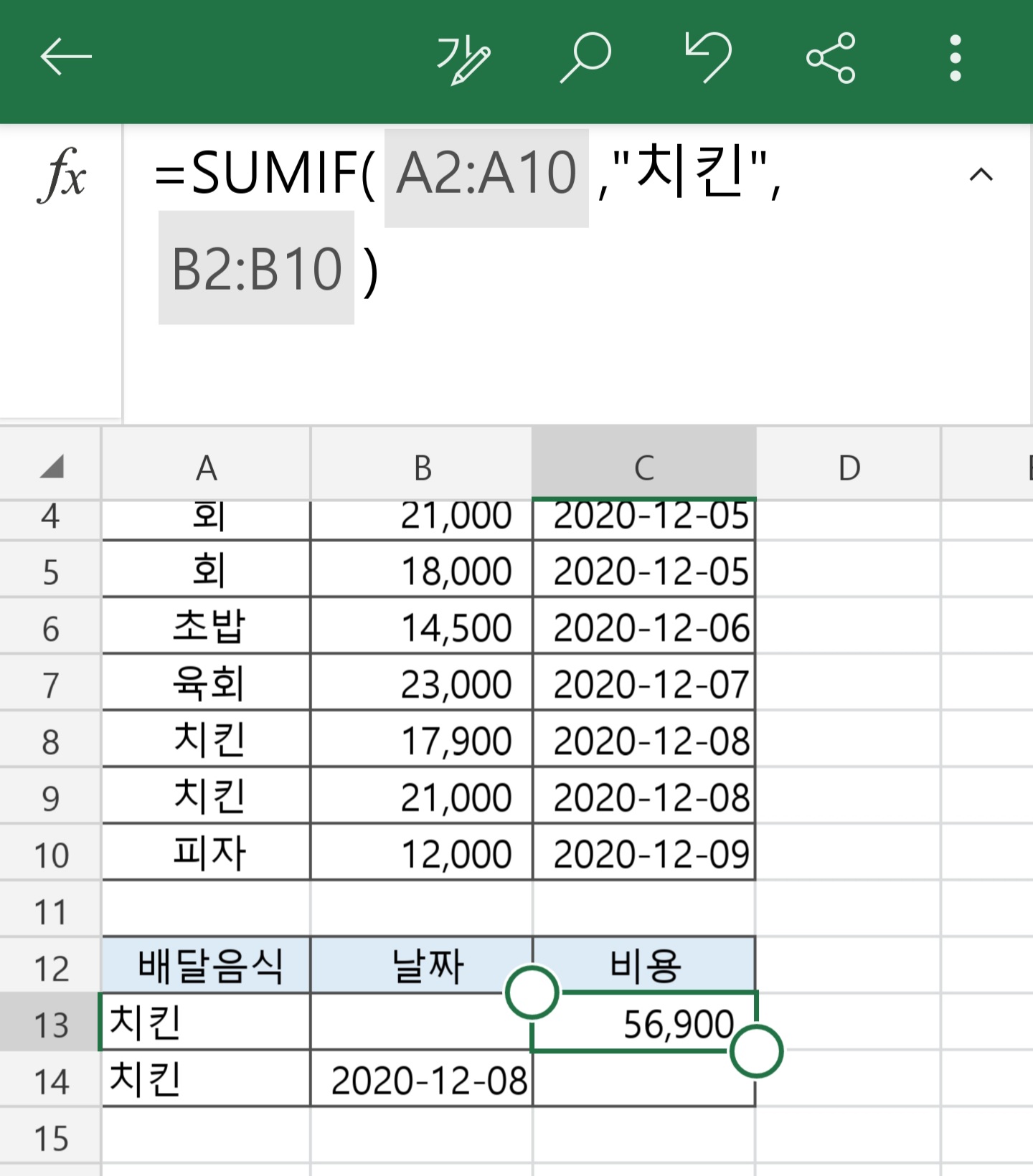Screen dimensions: 1033x1176
Task: Click the 17,900 cell
Action: click(422, 739)
